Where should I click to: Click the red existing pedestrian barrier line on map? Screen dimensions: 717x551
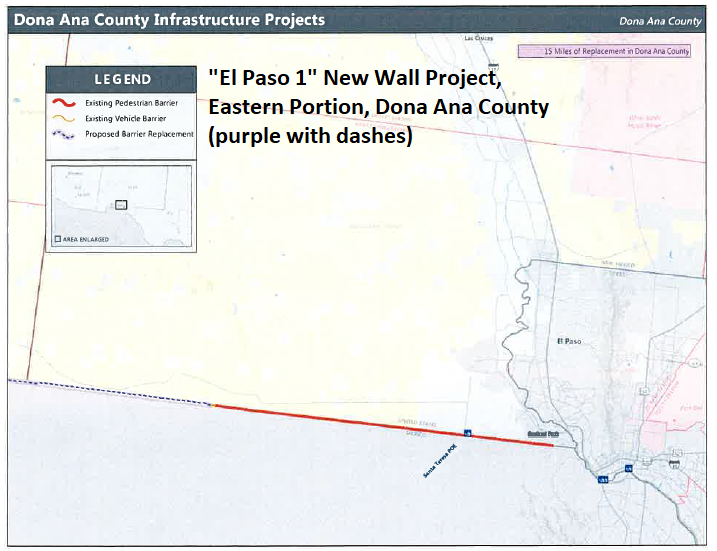pos(380,423)
